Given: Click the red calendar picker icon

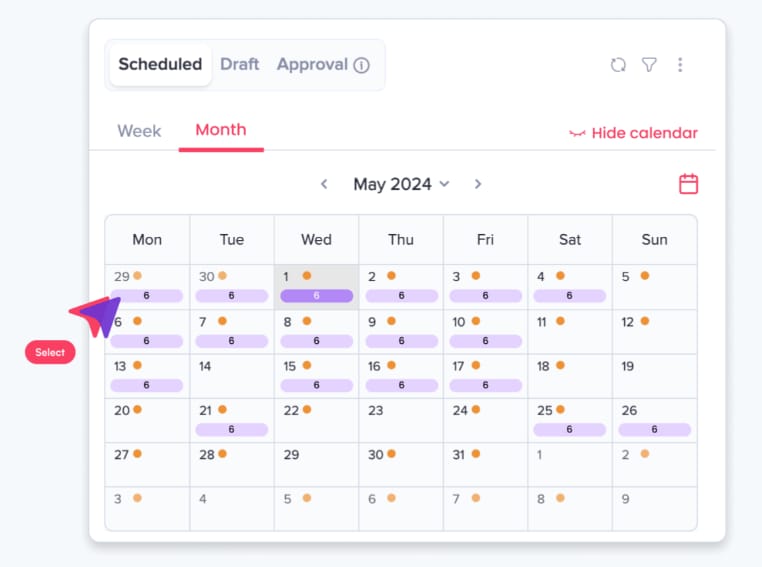Looking at the screenshot, I should (x=688, y=184).
